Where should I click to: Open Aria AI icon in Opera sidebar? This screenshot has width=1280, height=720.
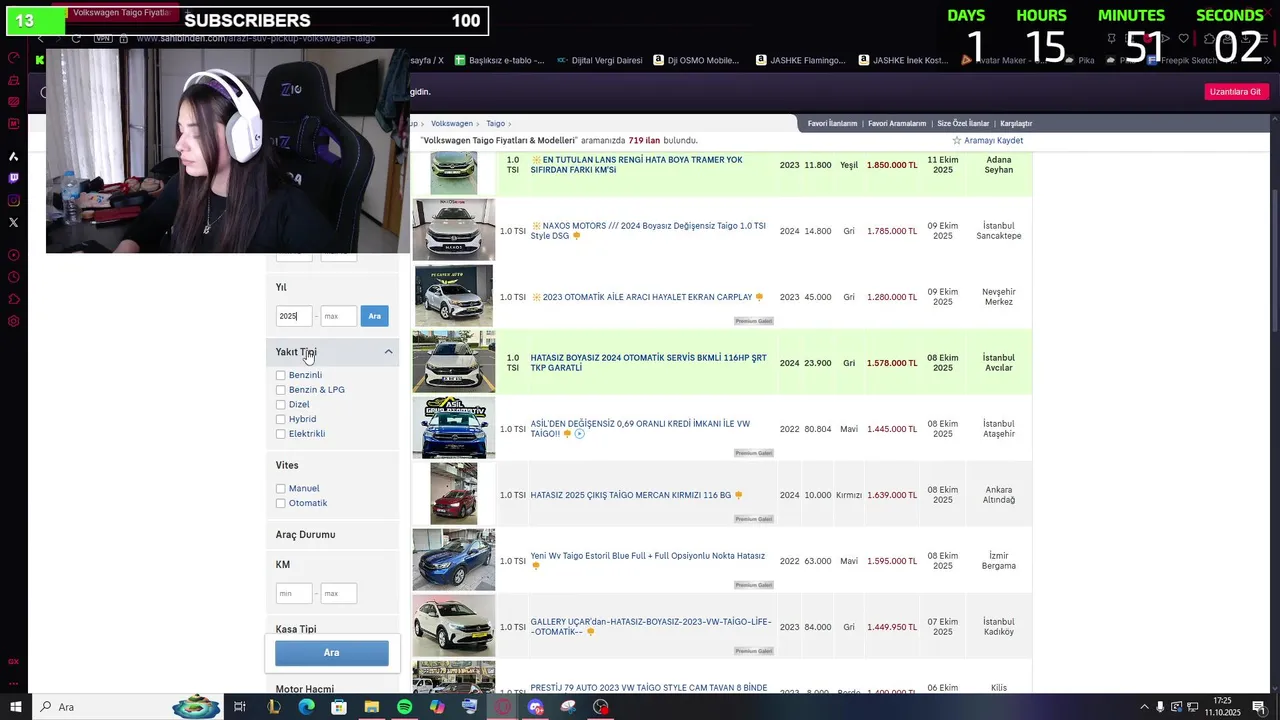click(13, 156)
